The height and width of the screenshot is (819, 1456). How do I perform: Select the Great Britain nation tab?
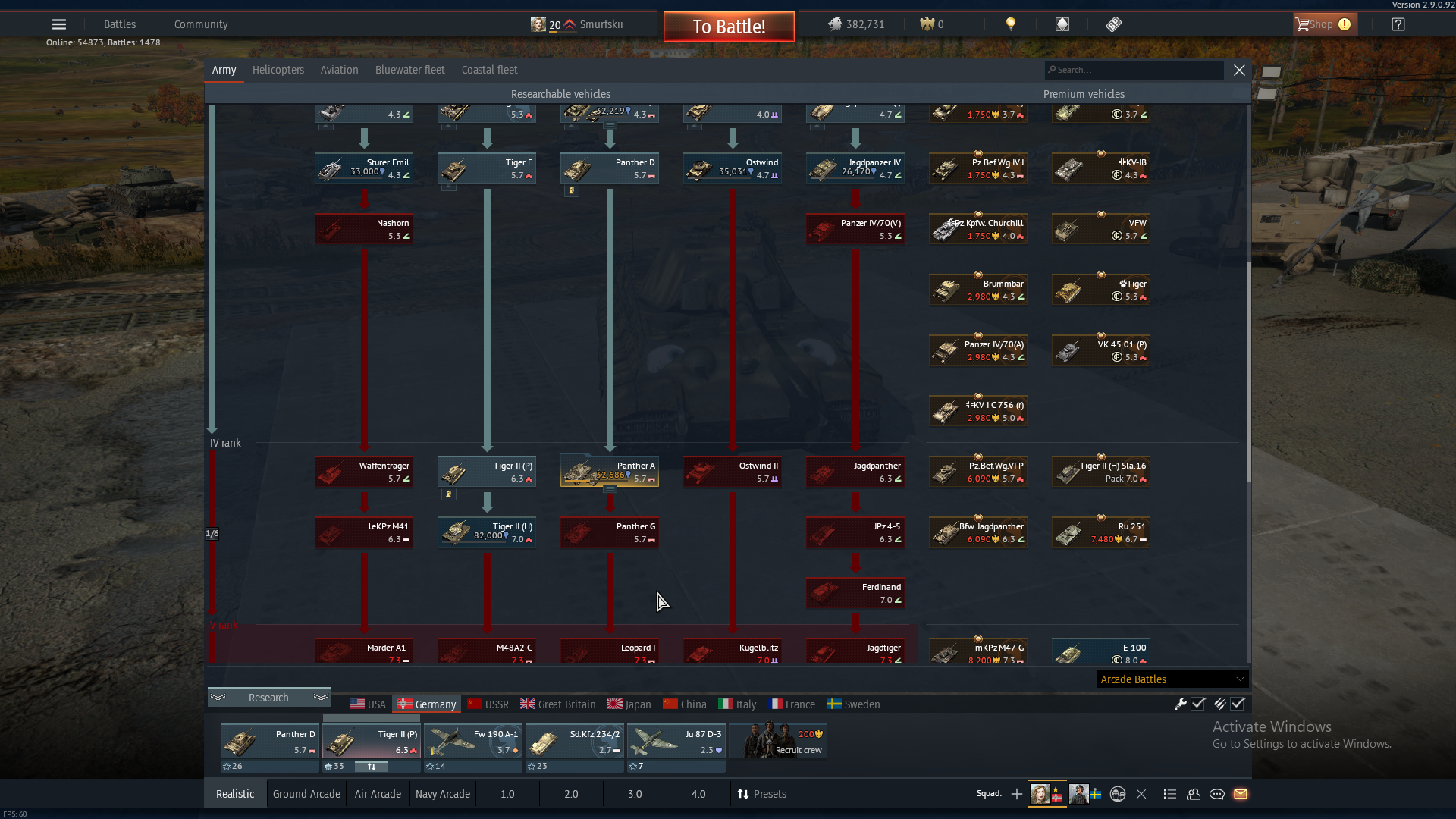(x=558, y=704)
